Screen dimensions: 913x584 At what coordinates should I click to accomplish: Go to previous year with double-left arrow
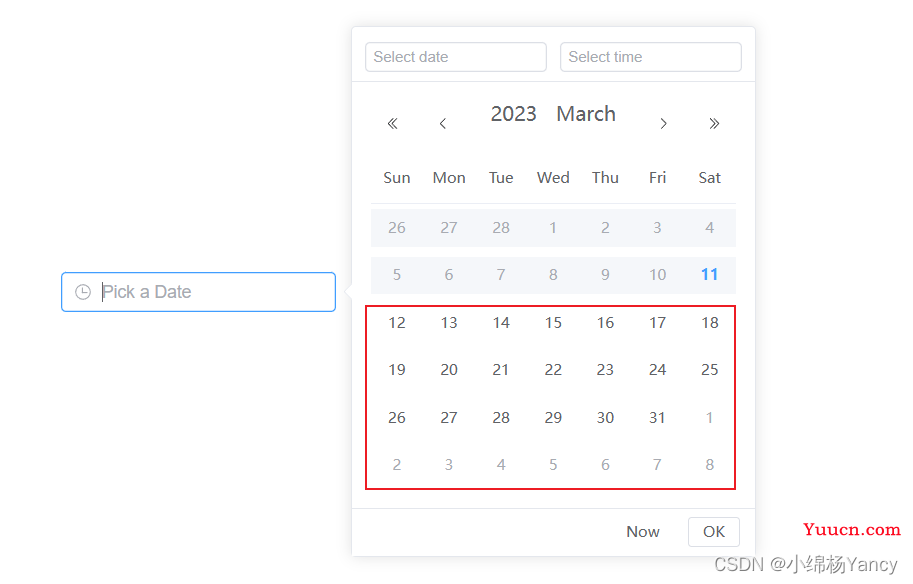click(392, 123)
